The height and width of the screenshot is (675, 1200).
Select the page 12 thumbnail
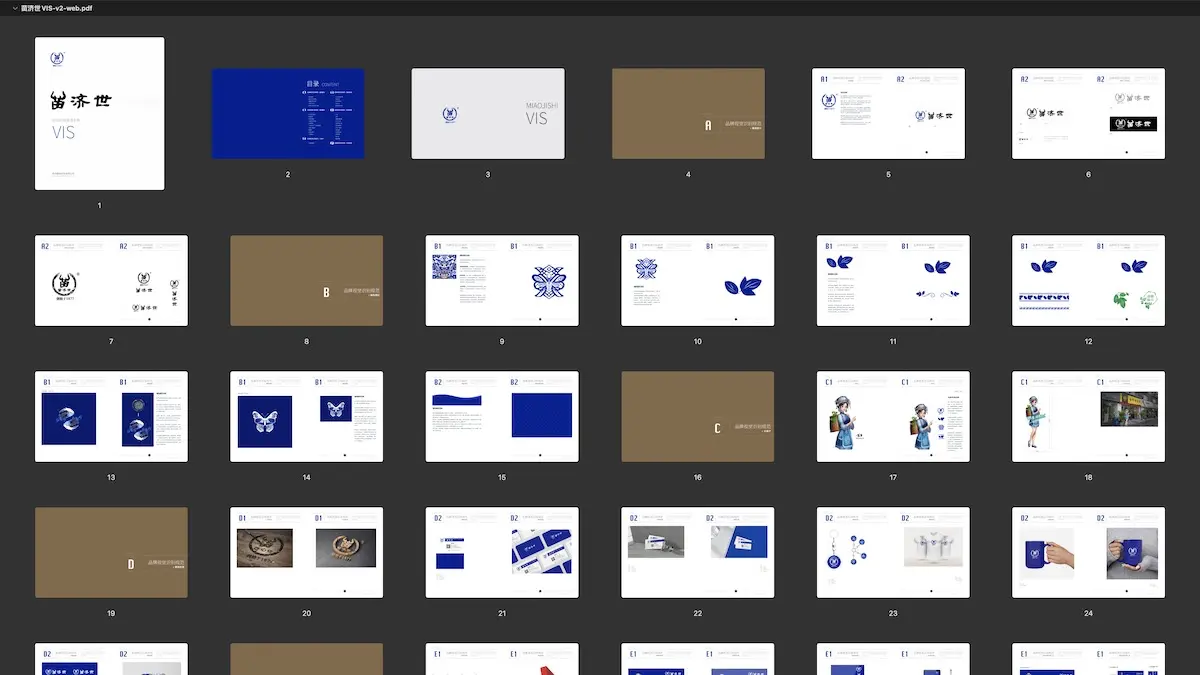(1088, 280)
